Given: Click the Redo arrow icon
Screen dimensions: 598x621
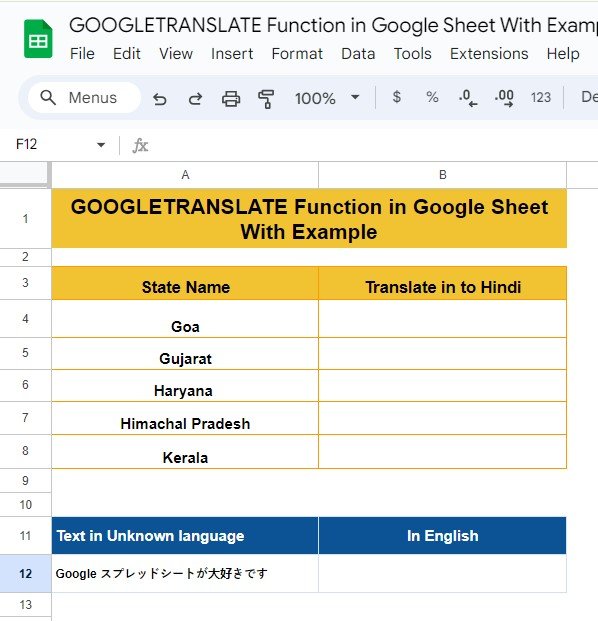Looking at the screenshot, I should (195, 98).
